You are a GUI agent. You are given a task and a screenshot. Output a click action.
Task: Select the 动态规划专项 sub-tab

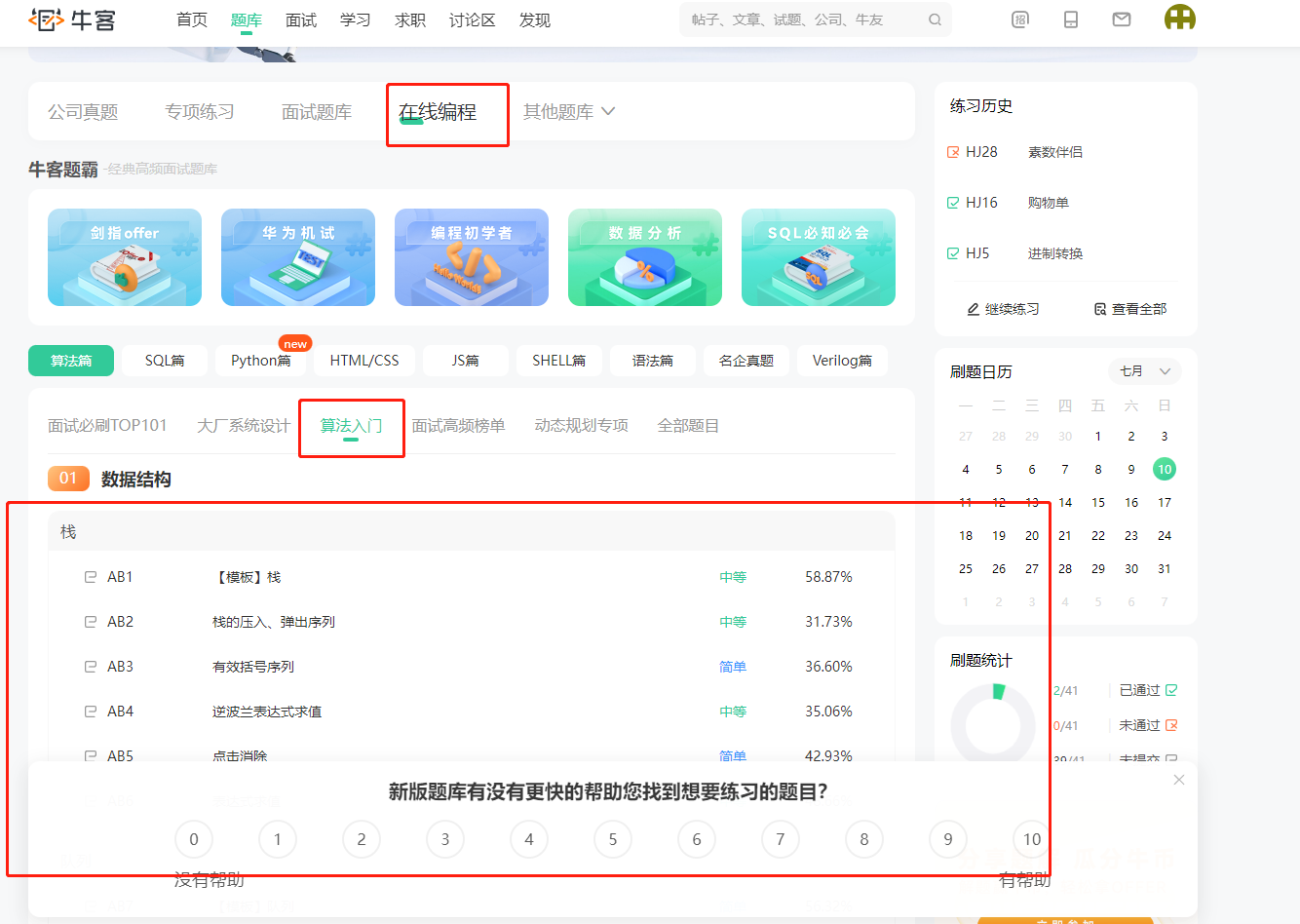pyautogui.click(x=582, y=426)
